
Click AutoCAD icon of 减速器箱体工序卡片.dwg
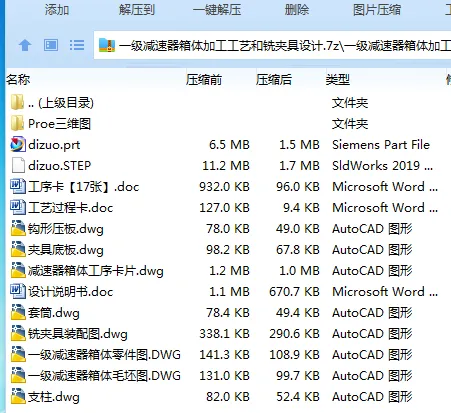coord(18,271)
